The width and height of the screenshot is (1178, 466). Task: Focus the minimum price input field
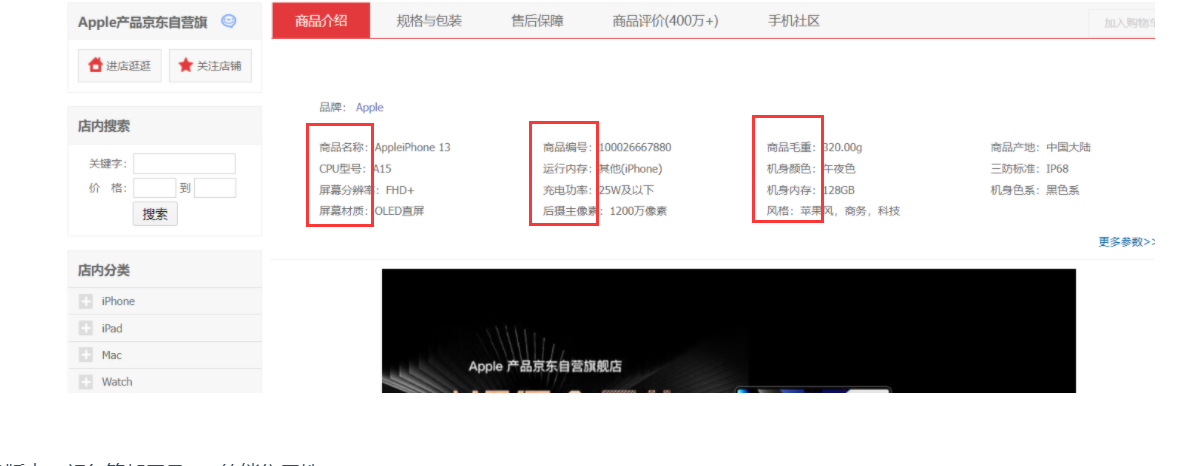154,188
